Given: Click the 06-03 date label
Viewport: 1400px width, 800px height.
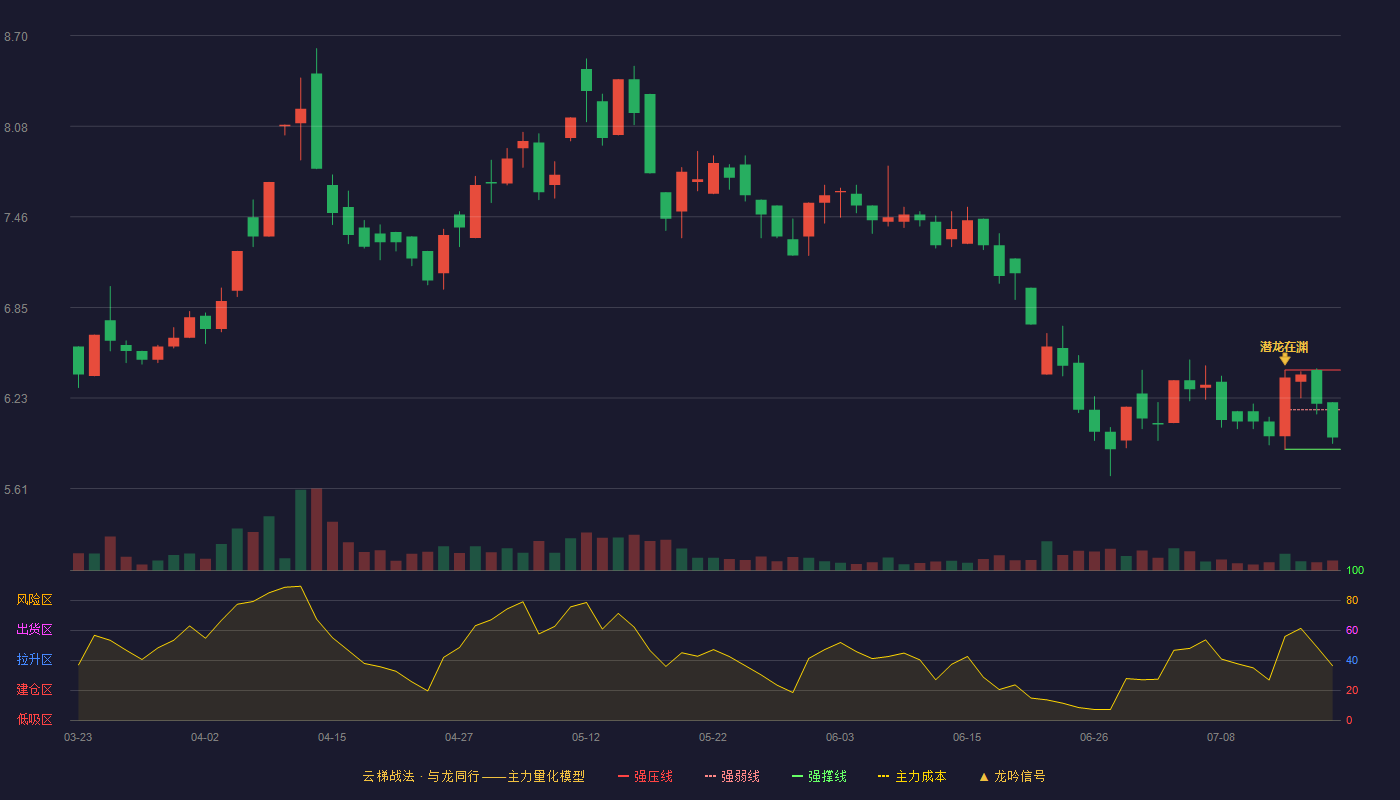Looking at the screenshot, I should coord(840,737).
